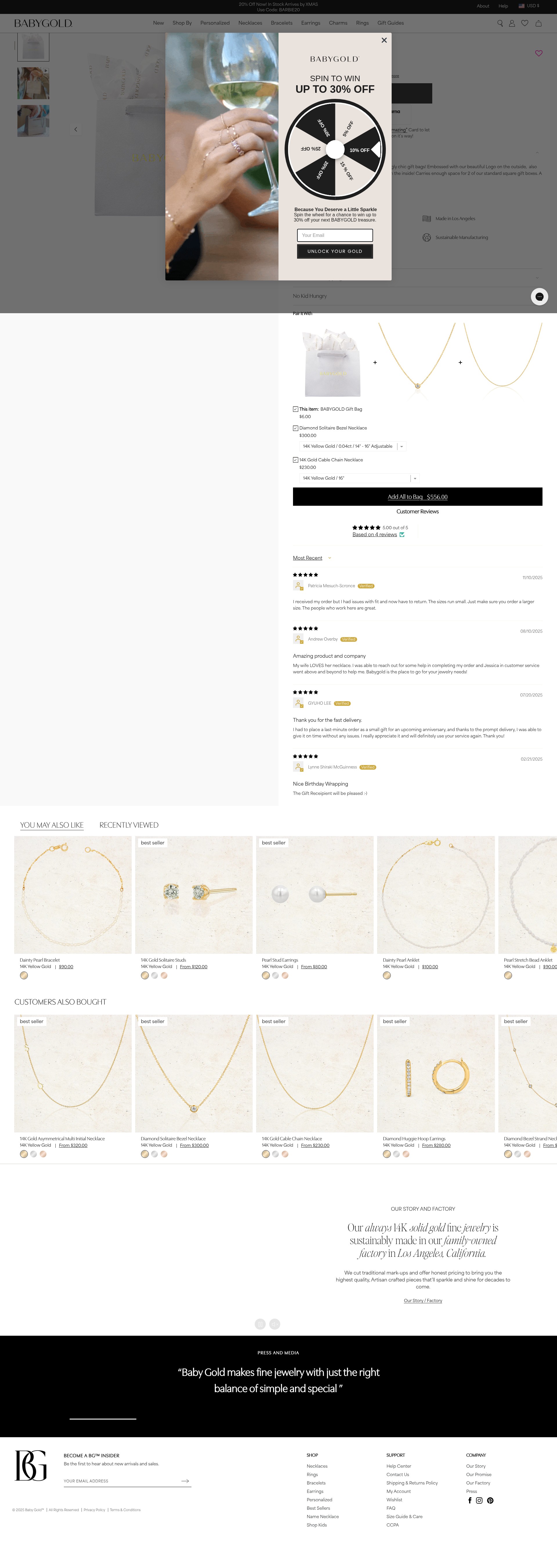Viewport: 557px width, 1568px height.
Task: Open the Personalized menu
Action: 215,23
